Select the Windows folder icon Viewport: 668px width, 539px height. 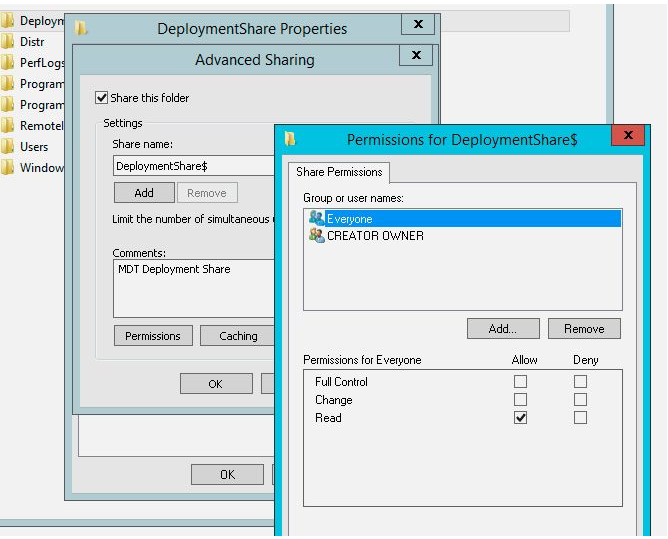(x=7, y=167)
